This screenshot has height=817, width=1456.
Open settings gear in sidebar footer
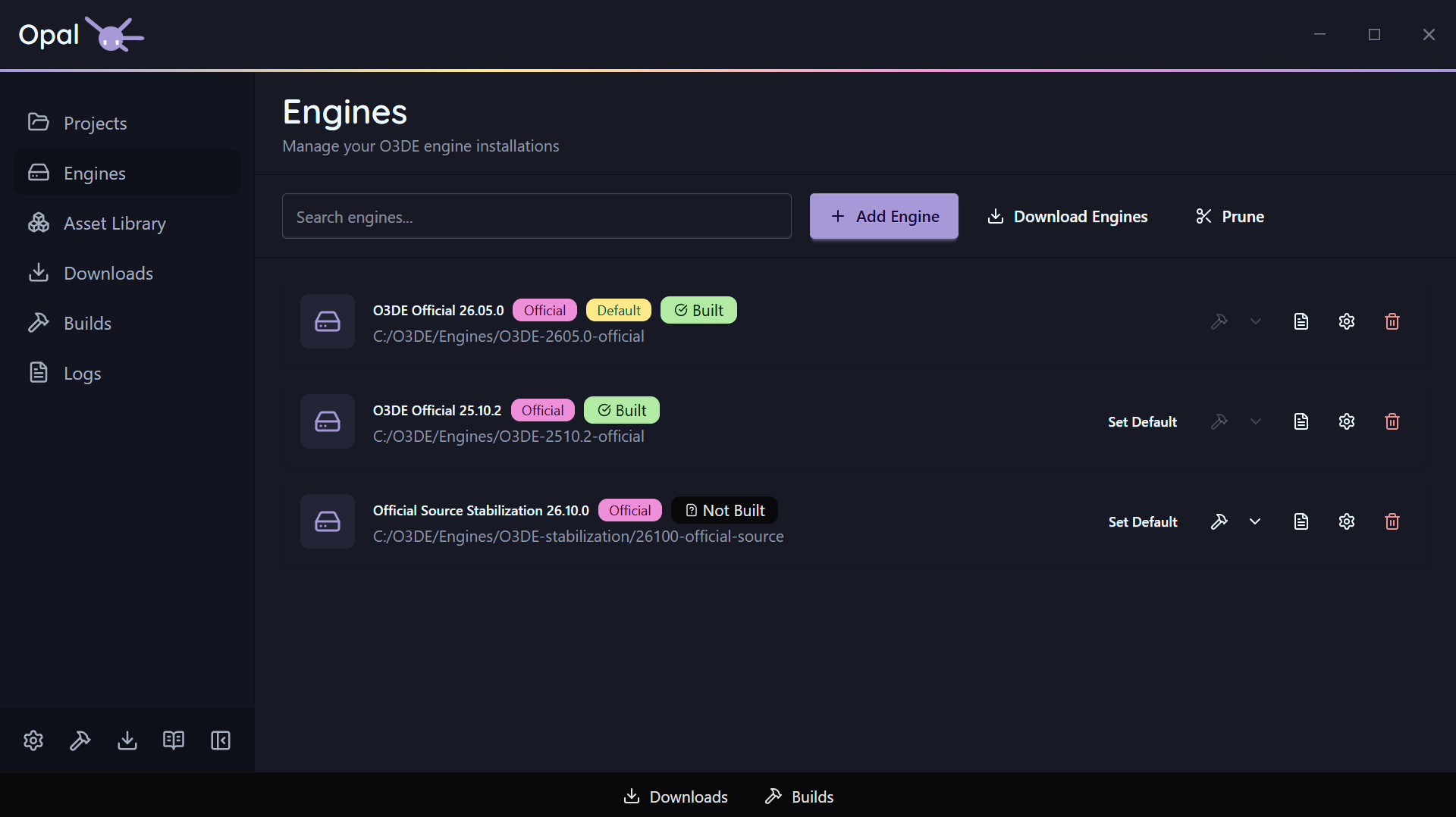33,740
